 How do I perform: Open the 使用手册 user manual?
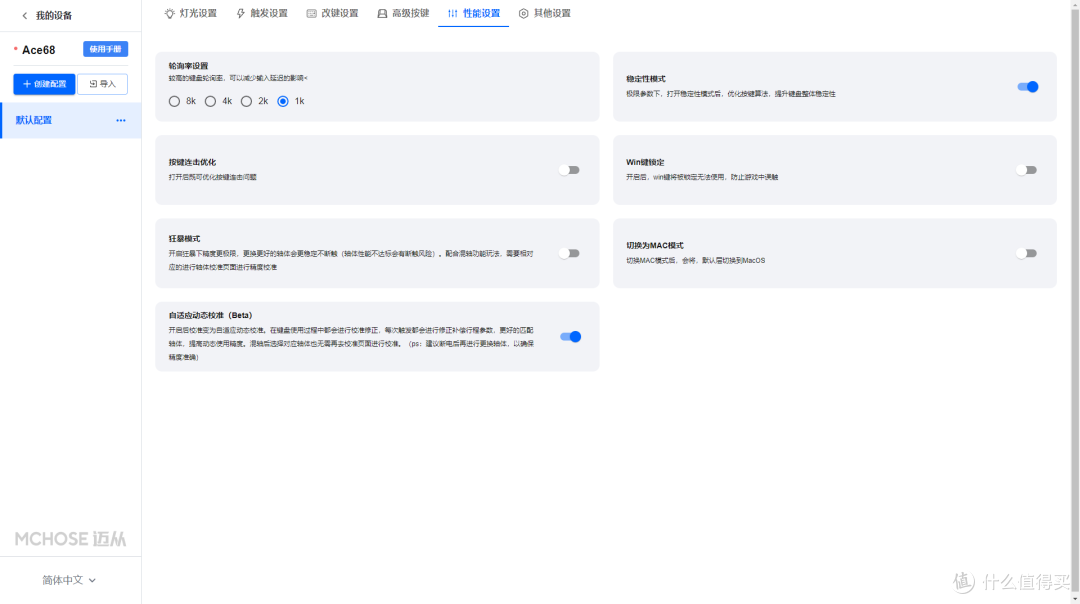(x=105, y=49)
